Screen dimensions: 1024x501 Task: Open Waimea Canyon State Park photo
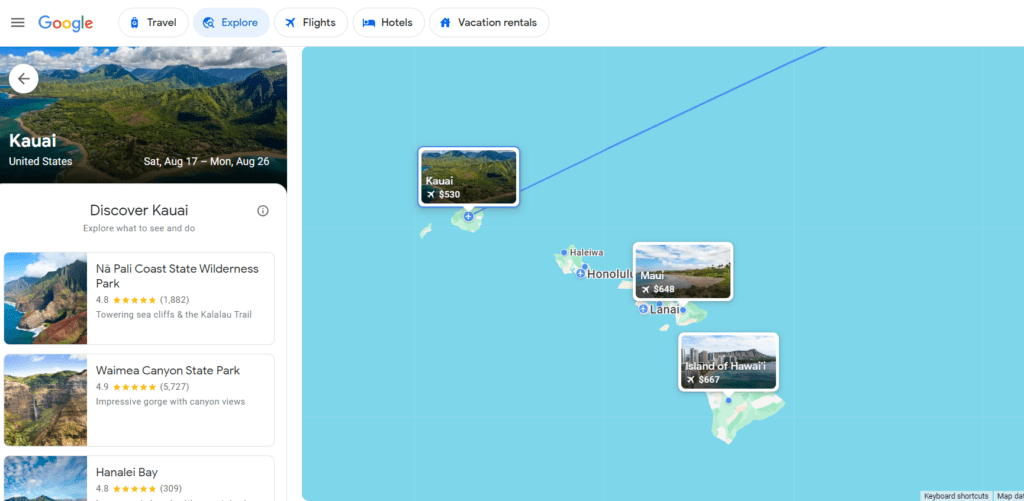46,400
